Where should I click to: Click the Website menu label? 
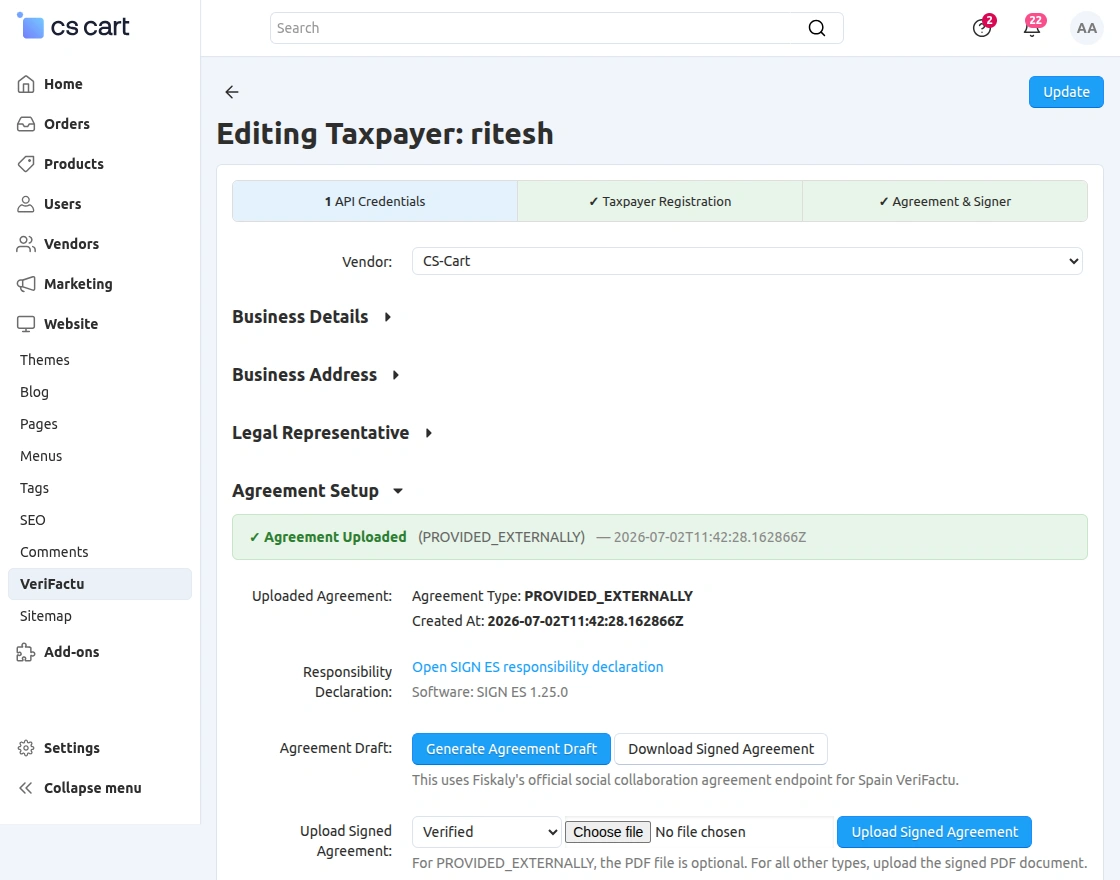[71, 324]
